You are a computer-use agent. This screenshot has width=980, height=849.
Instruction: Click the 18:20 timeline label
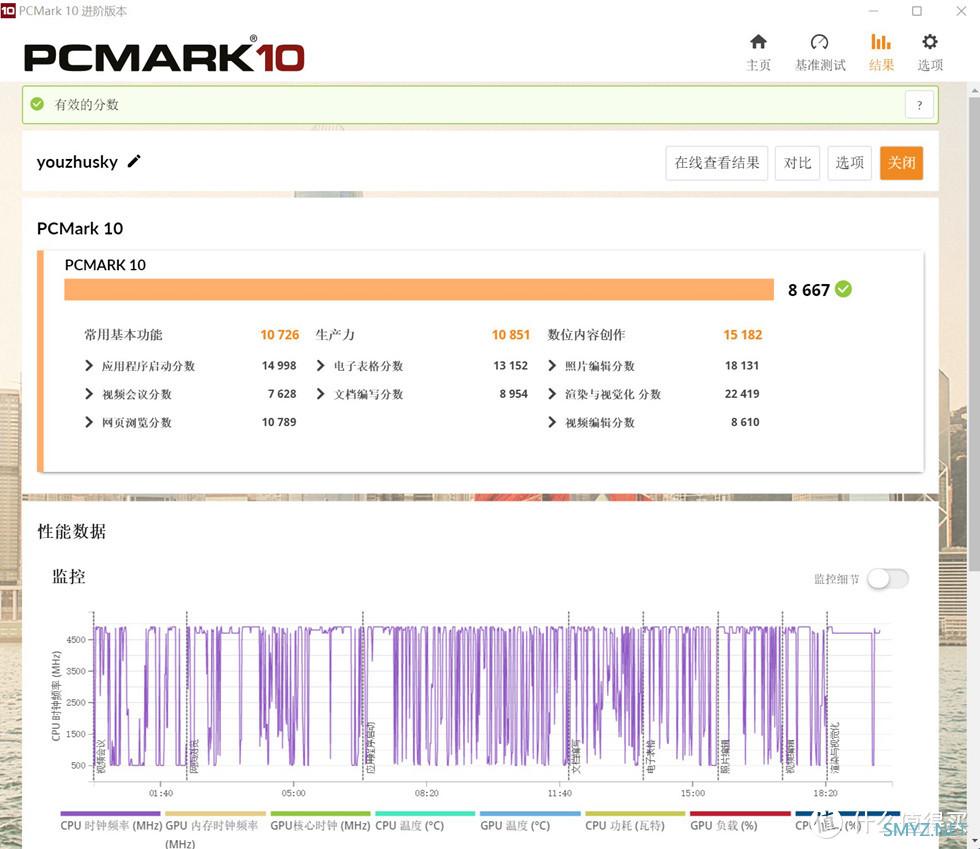(825, 793)
